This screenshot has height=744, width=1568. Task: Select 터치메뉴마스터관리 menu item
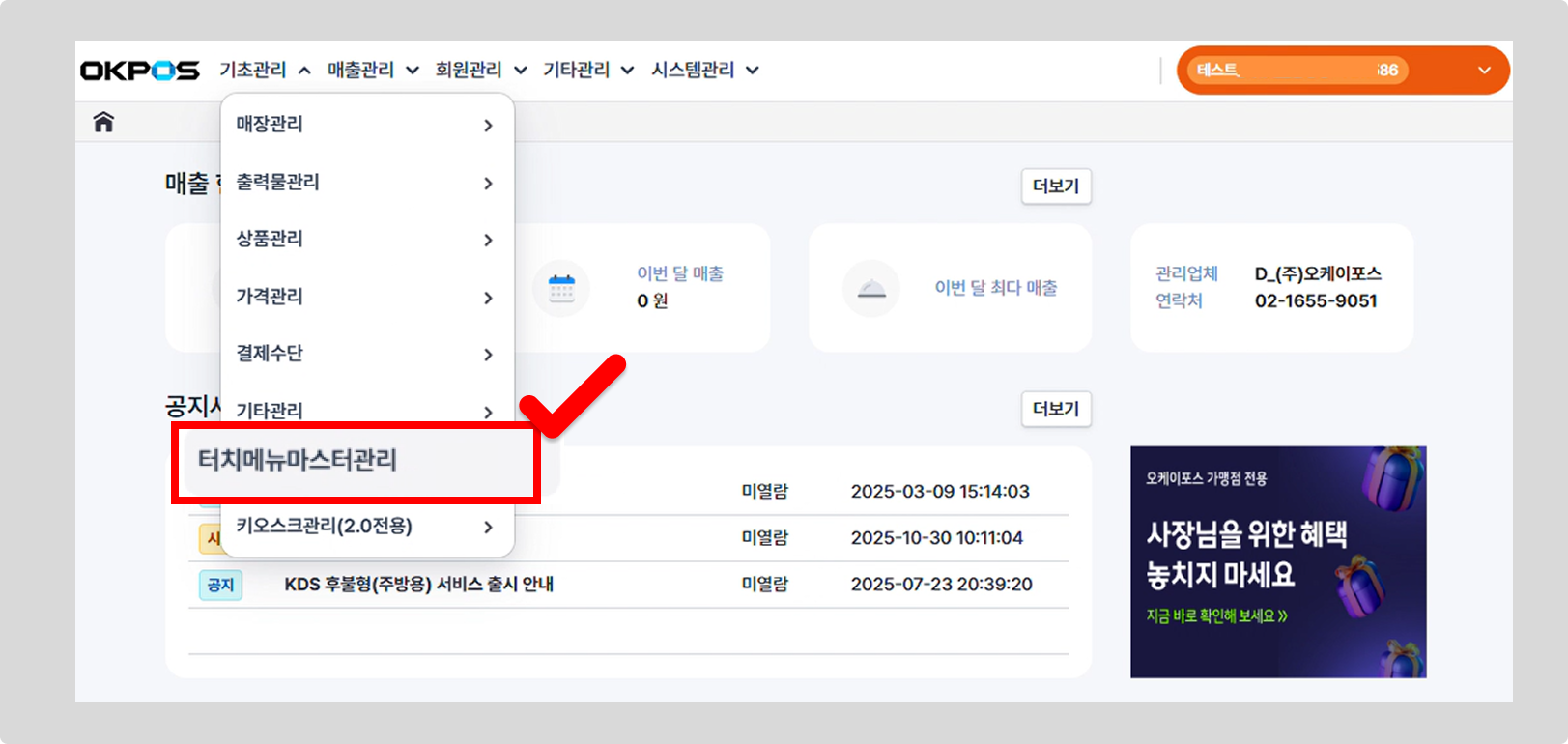[298, 461]
